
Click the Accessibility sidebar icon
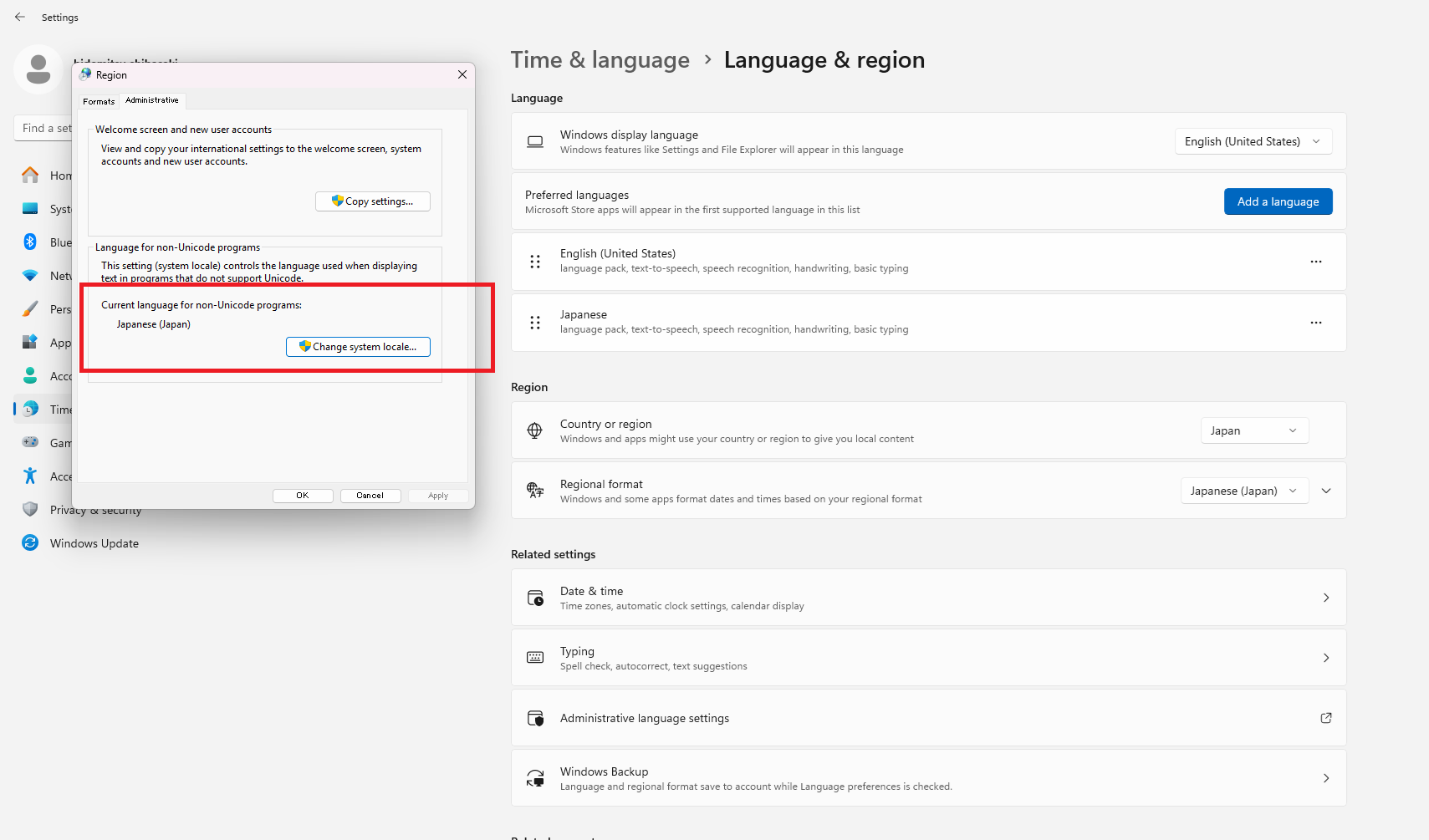pos(30,476)
